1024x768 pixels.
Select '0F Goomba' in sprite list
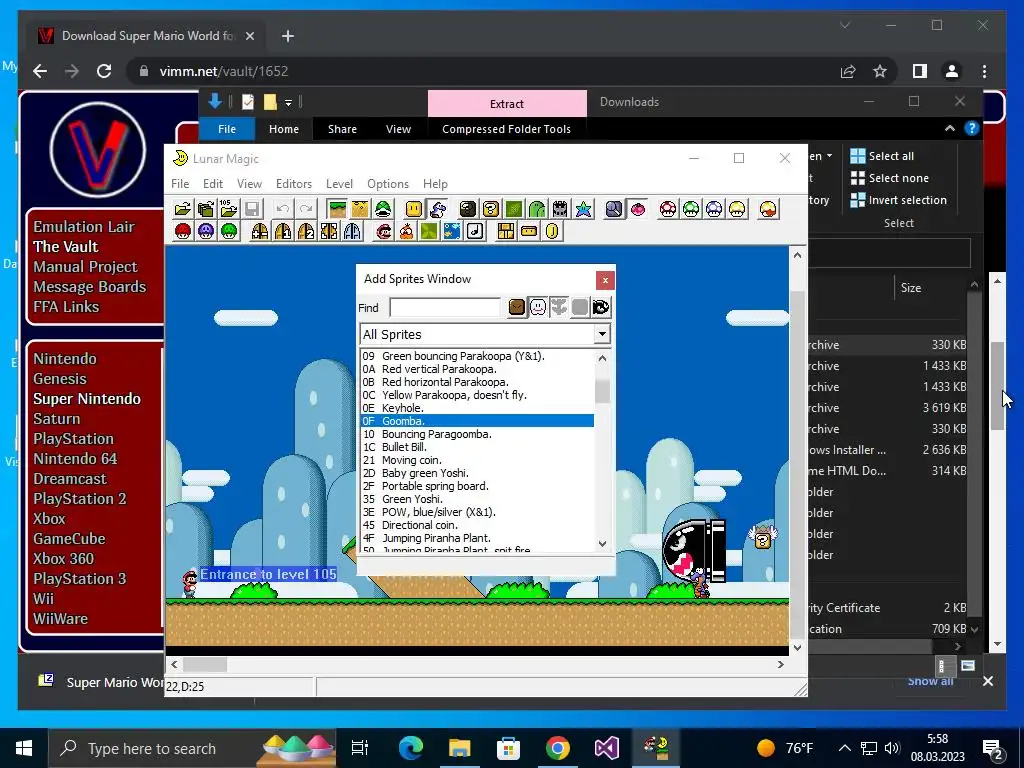coord(477,421)
